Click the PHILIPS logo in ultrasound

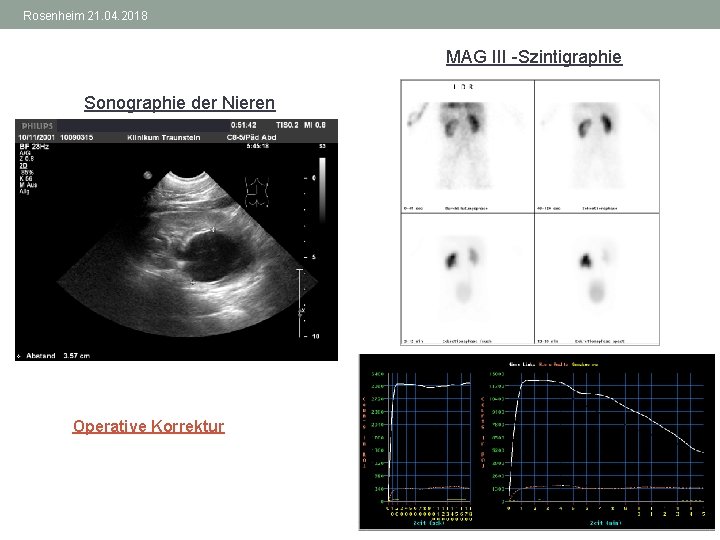click(x=37, y=126)
